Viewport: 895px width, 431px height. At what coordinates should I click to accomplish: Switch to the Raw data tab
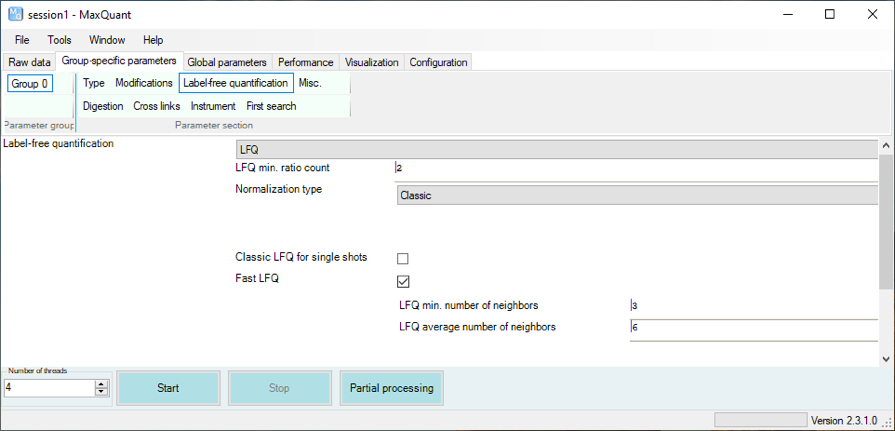tap(29, 62)
